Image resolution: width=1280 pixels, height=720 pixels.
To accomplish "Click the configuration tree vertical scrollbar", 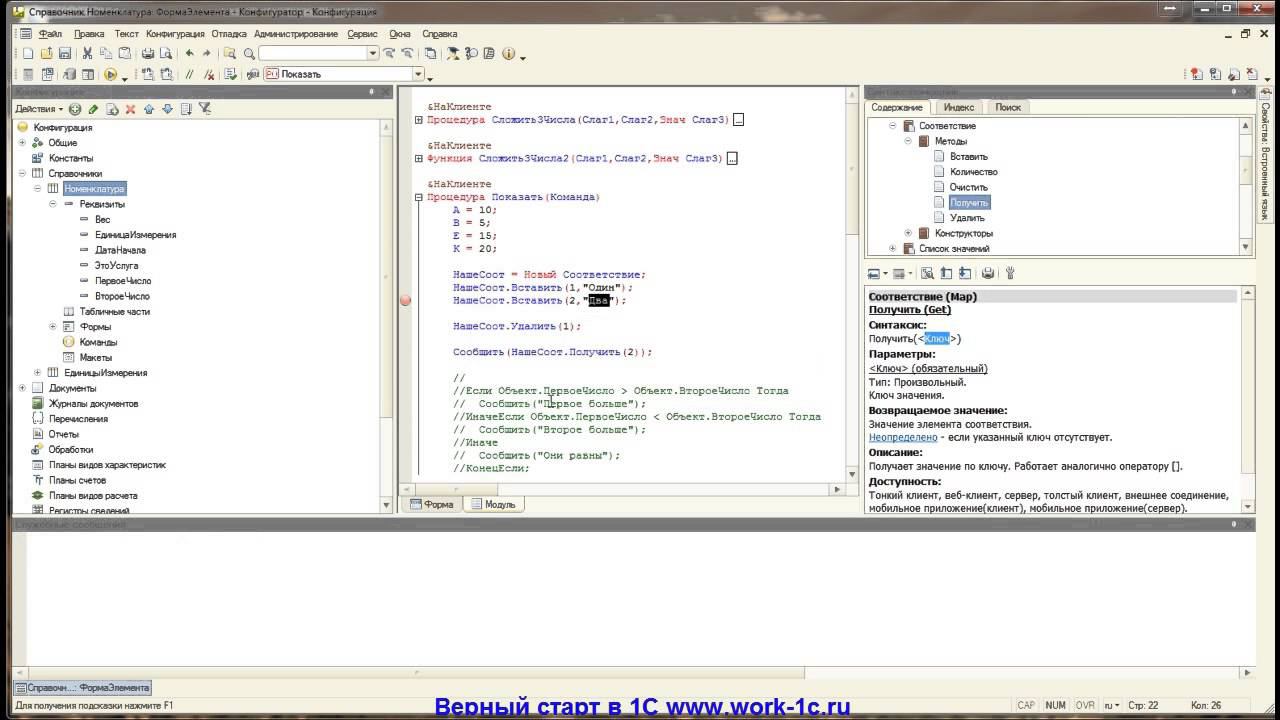I will coord(388,316).
